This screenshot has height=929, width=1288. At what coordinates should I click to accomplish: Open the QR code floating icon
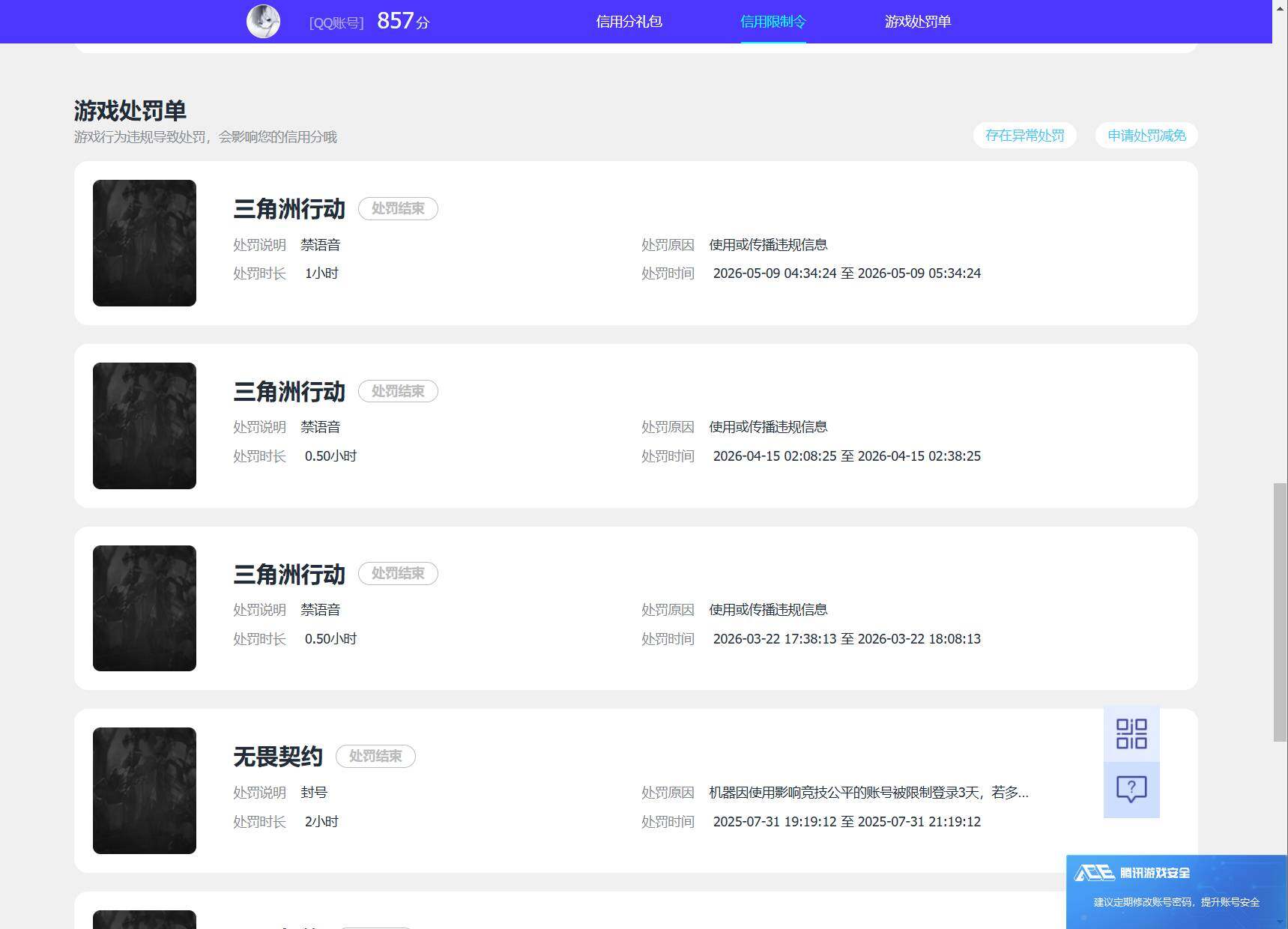coord(1131,734)
